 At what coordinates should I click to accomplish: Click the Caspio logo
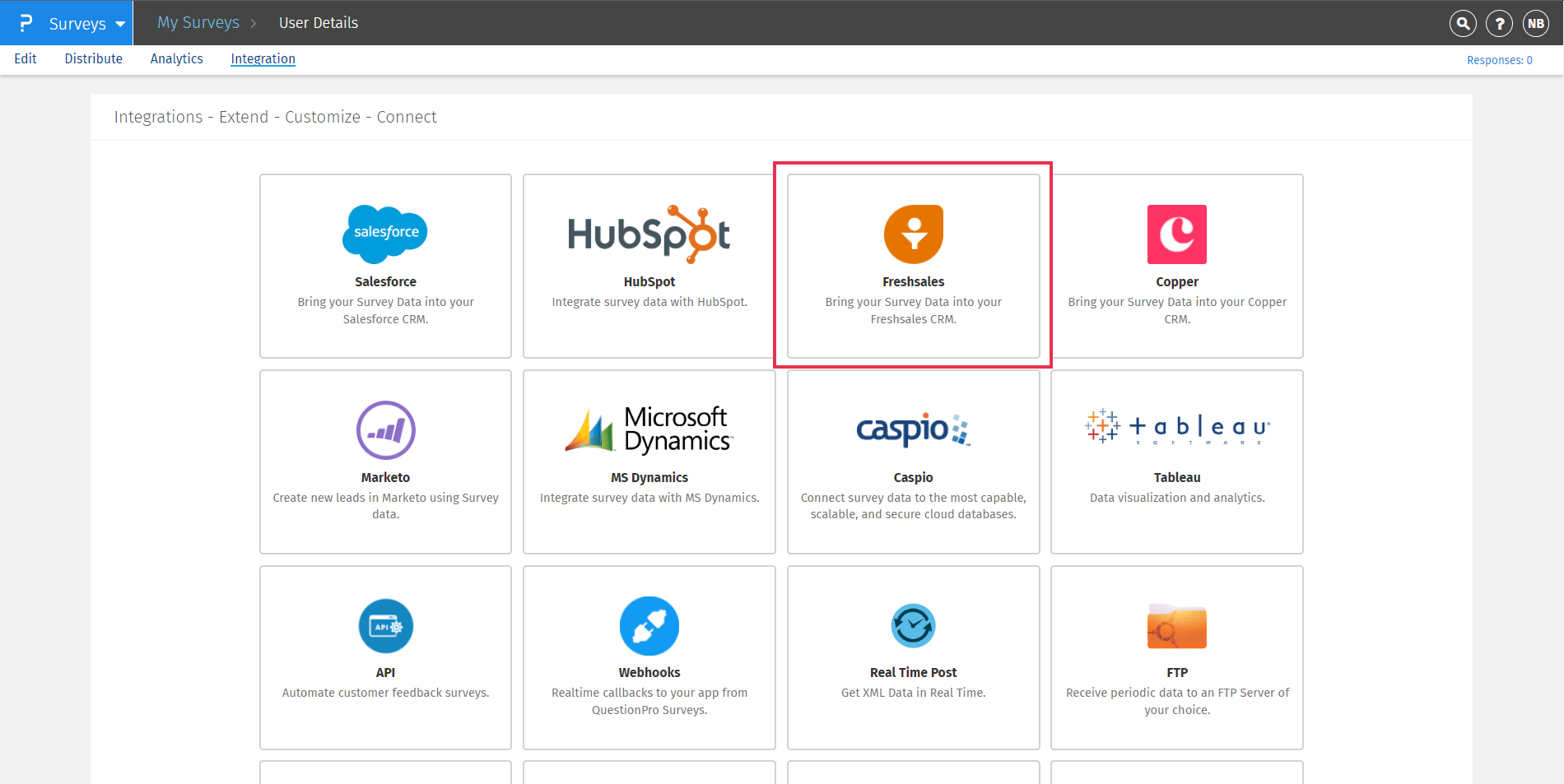(913, 429)
